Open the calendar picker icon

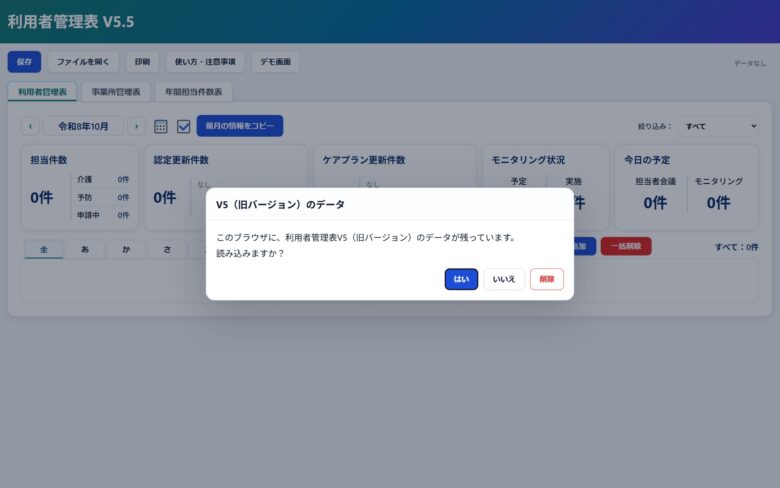coord(161,126)
